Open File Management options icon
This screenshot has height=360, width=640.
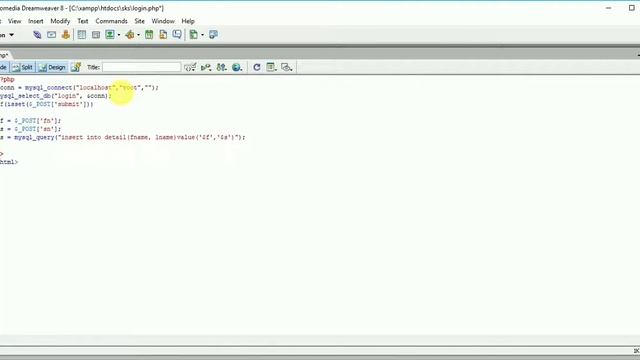click(222, 67)
